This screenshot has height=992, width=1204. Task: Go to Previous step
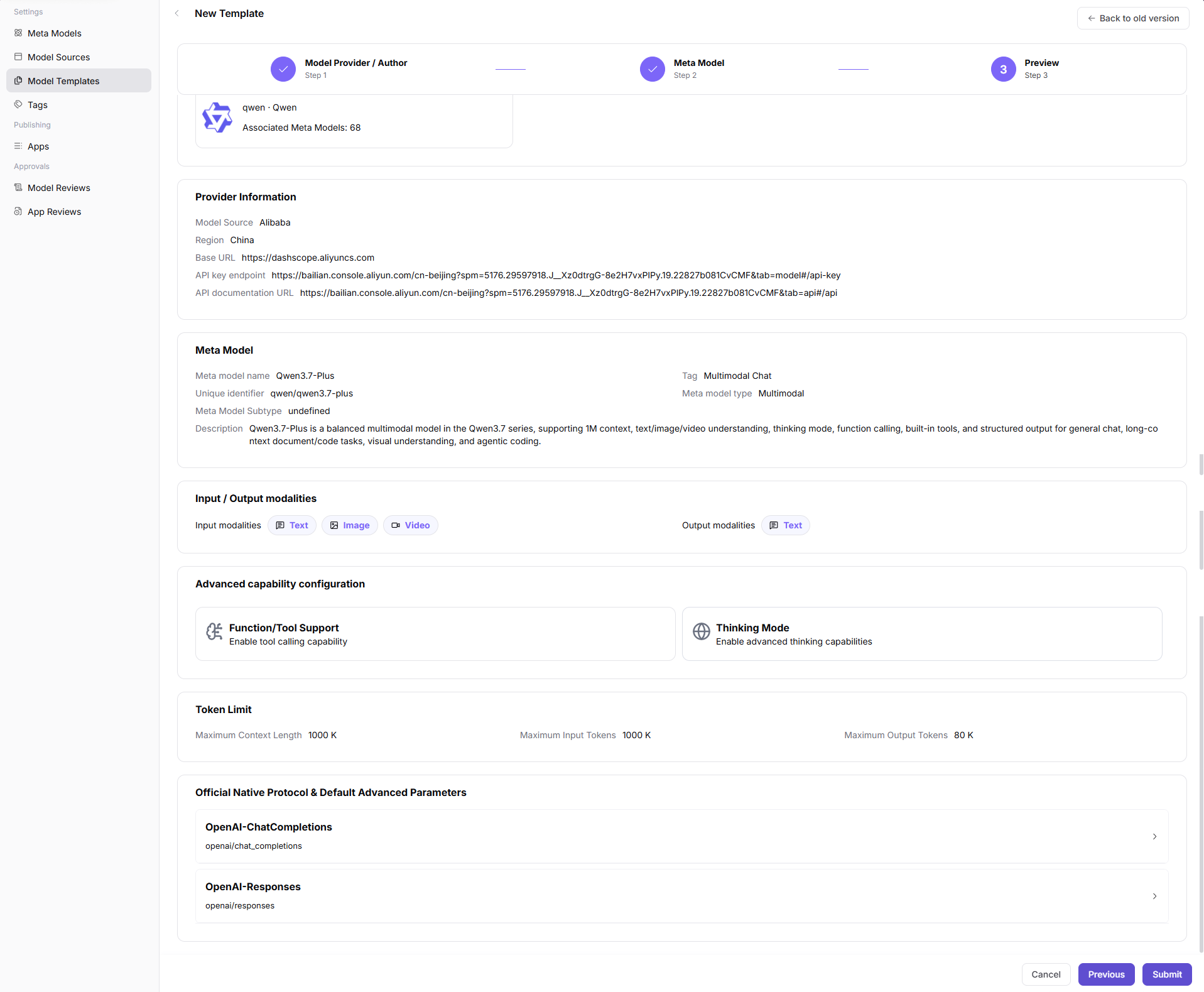tap(1106, 974)
